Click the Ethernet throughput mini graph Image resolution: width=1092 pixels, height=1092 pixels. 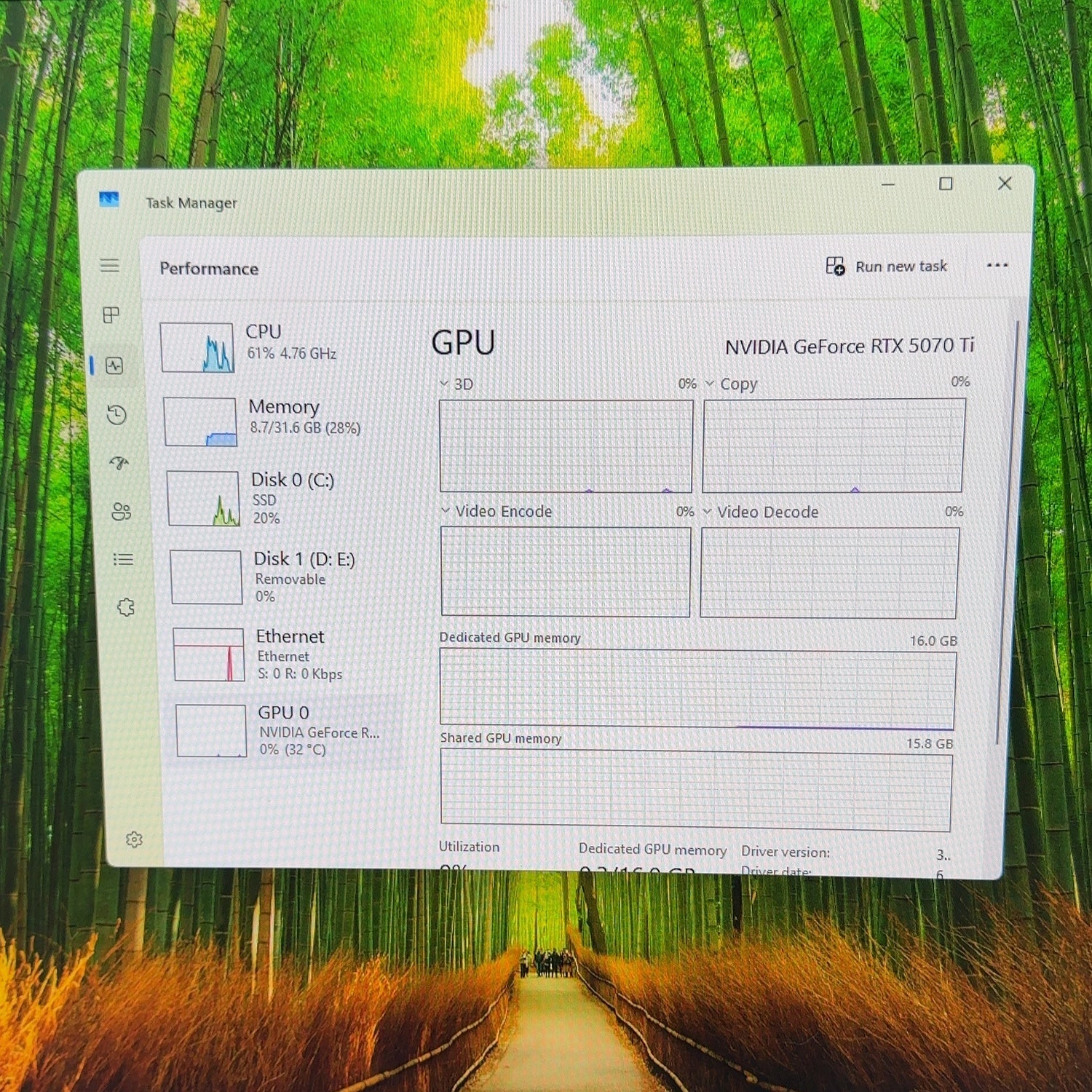[209, 654]
